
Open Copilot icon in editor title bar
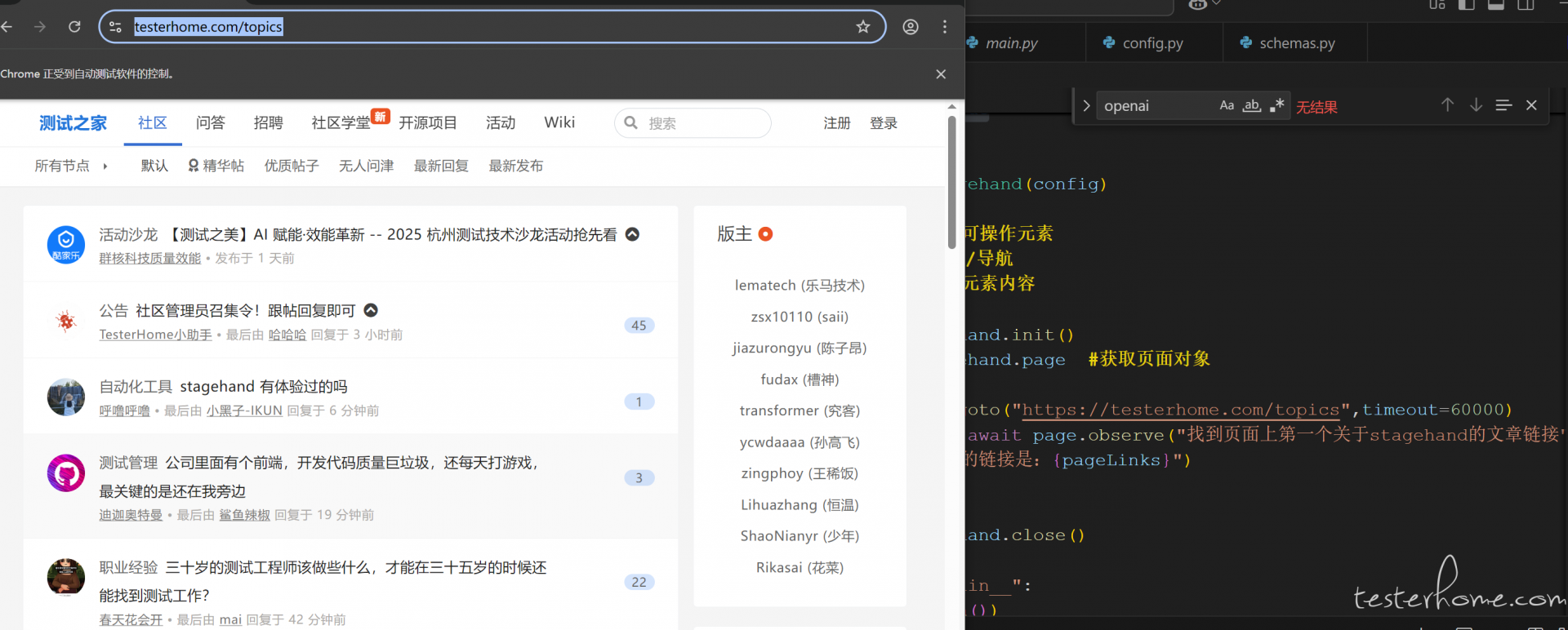1198,5
